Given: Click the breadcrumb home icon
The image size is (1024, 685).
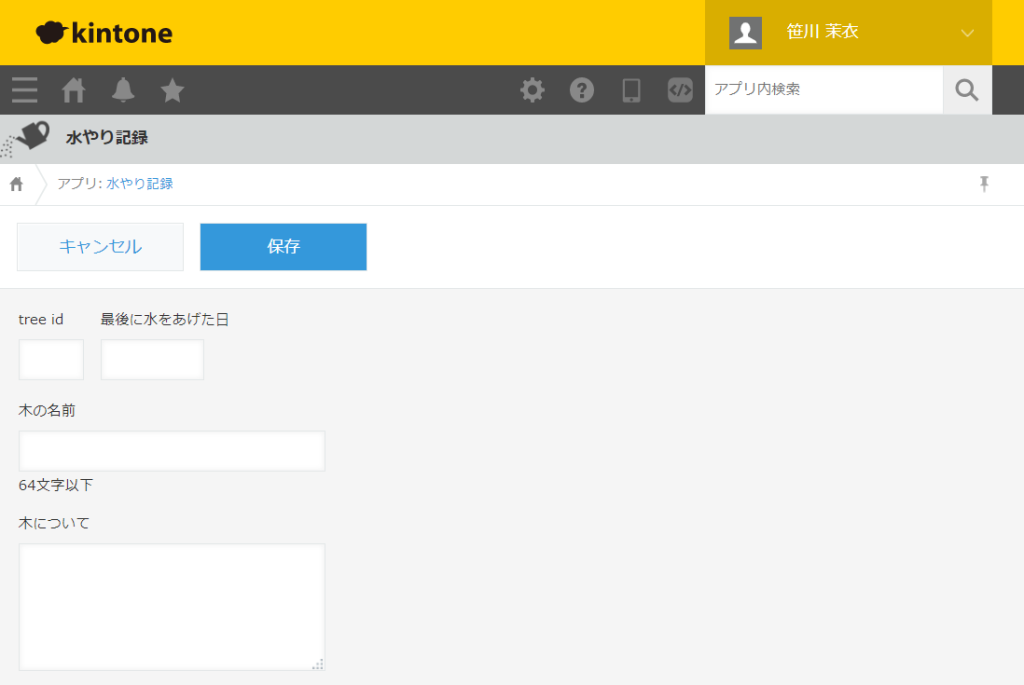Looking at the screenshot, I should click(16, 184).
